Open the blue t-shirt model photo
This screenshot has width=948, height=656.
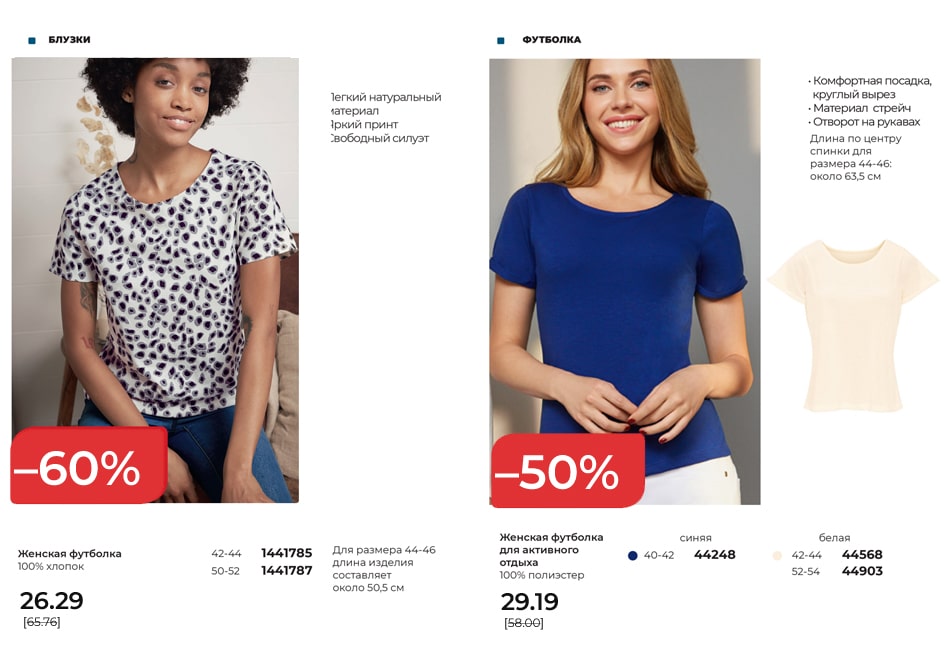tap(625, 281)
